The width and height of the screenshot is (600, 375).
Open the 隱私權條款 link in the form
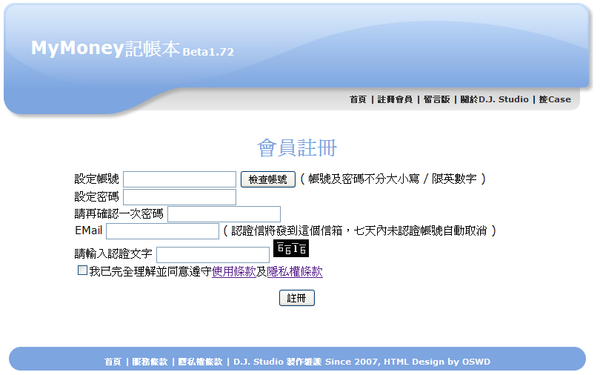295,272
